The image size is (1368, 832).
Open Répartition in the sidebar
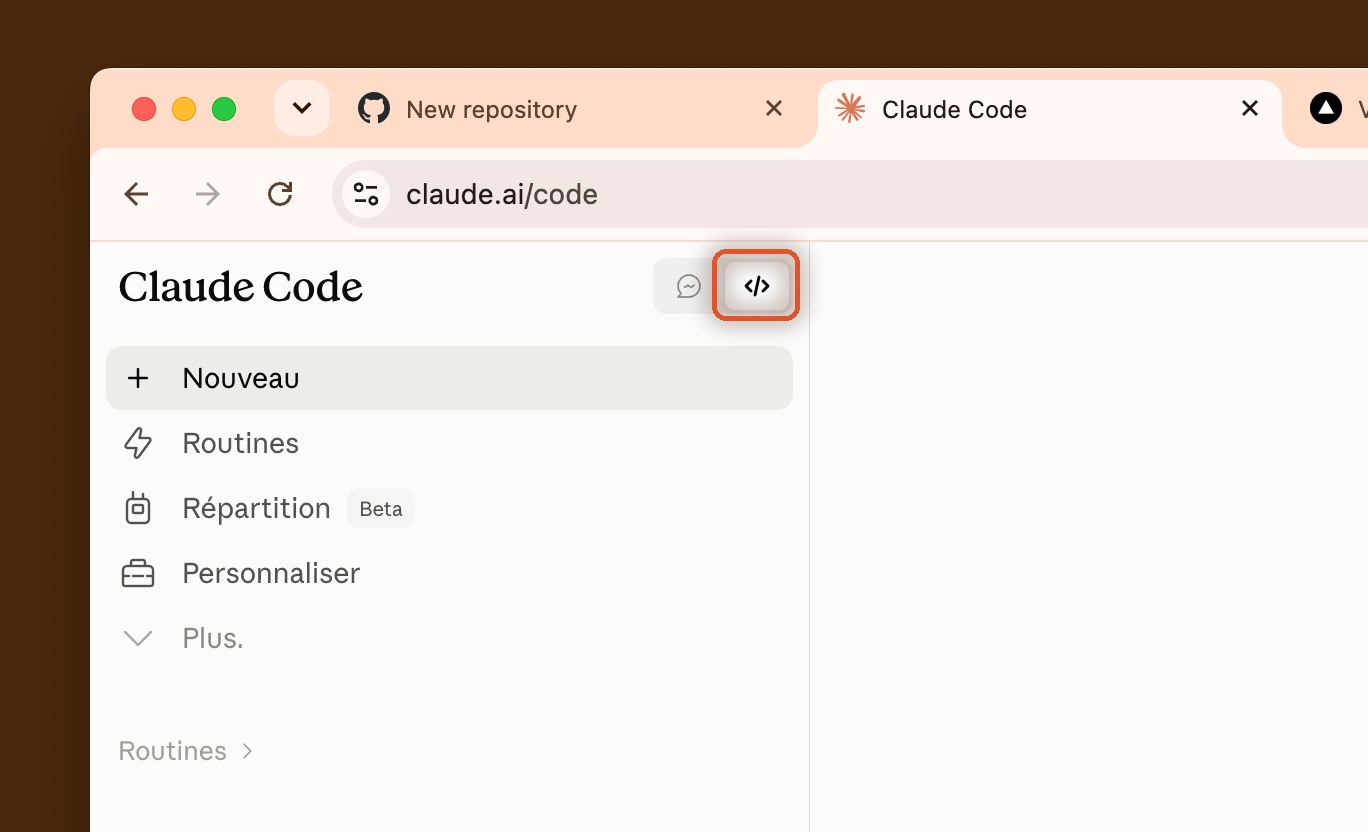pyautogui.click(x=449, y=508)
